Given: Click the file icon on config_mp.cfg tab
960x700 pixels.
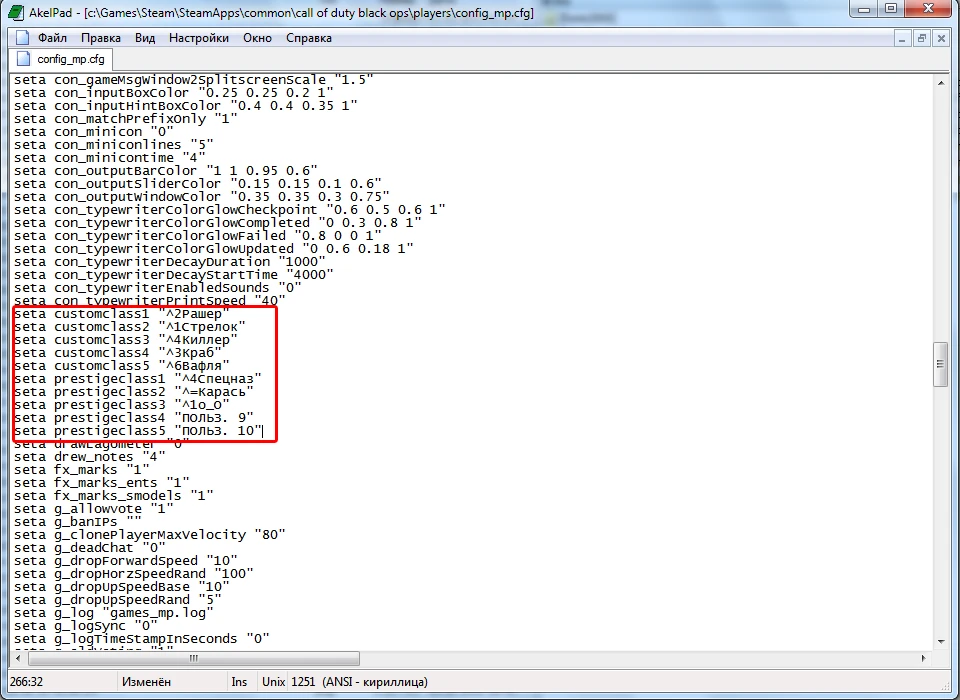Looking at the screenshot, I should click(x=24, y=59).
